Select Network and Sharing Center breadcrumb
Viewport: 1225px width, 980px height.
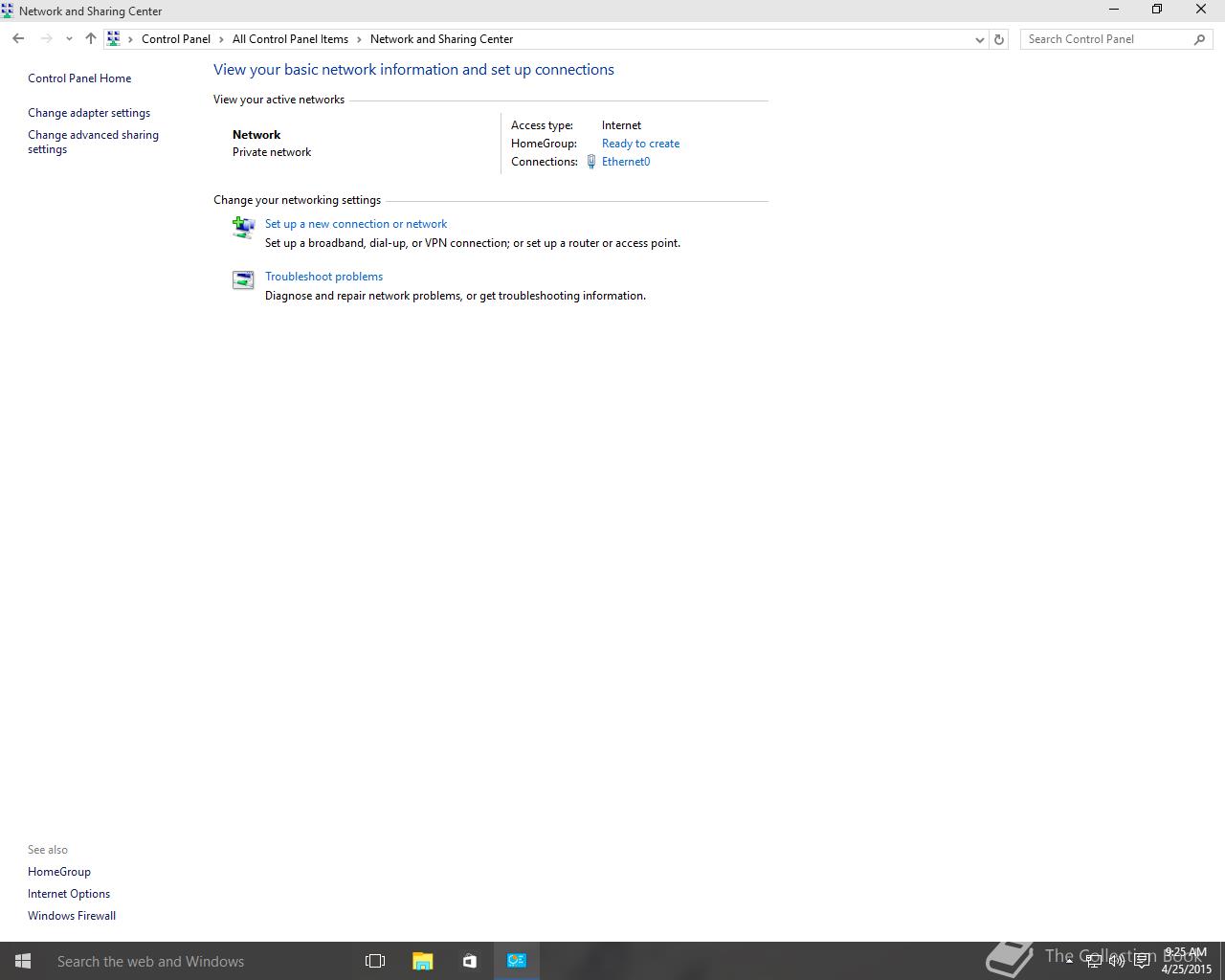(x=441, y=39)
